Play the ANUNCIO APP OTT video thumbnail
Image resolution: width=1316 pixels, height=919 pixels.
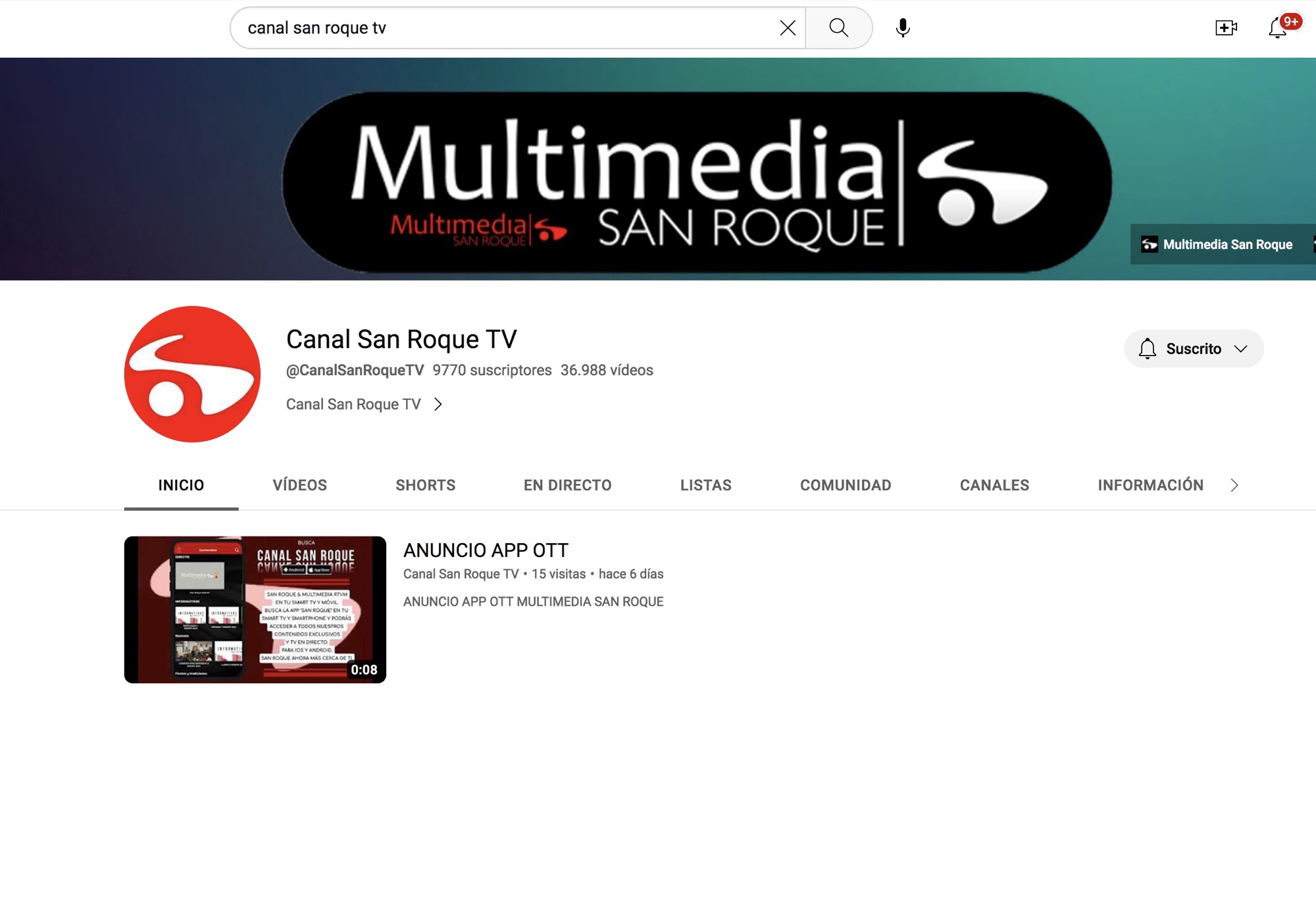pyautogui.click(x=255, y=610)
